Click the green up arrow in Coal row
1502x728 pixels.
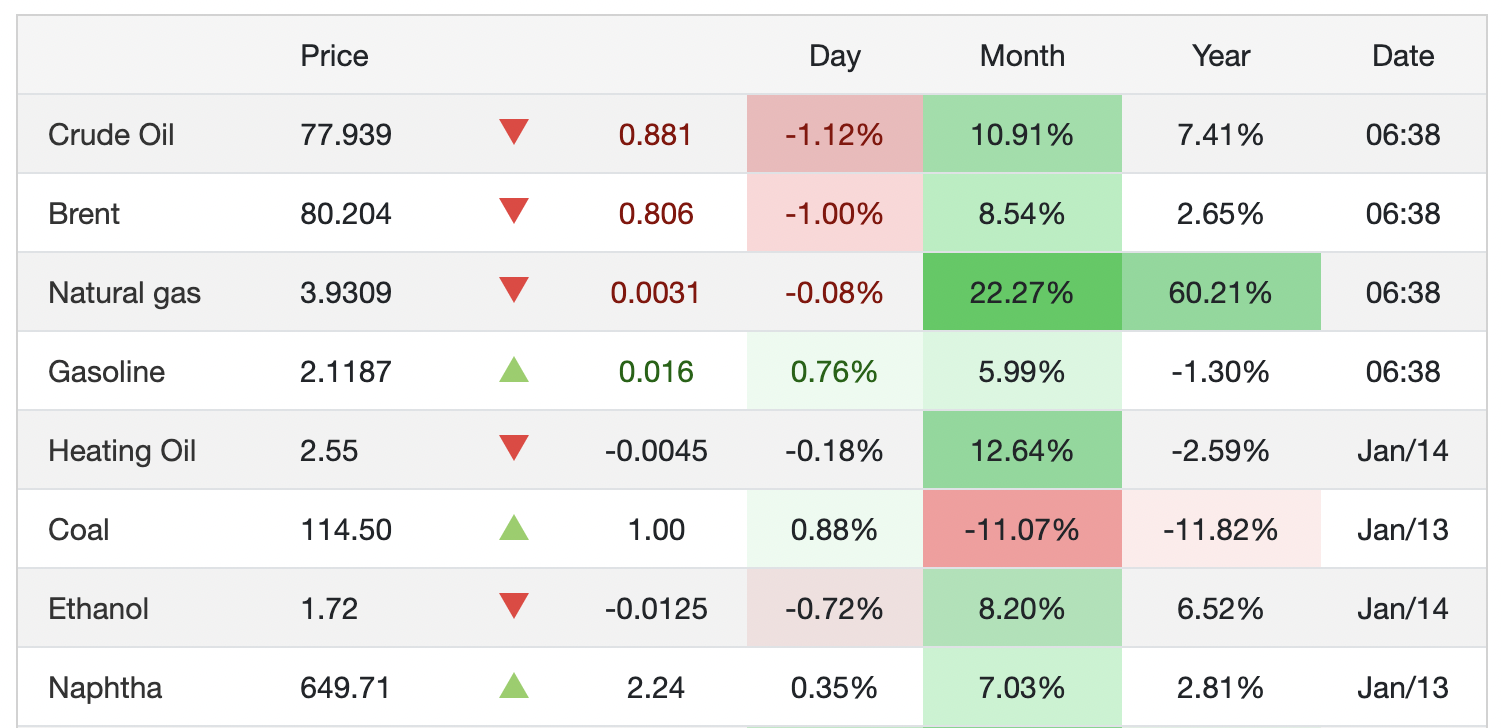513,528
